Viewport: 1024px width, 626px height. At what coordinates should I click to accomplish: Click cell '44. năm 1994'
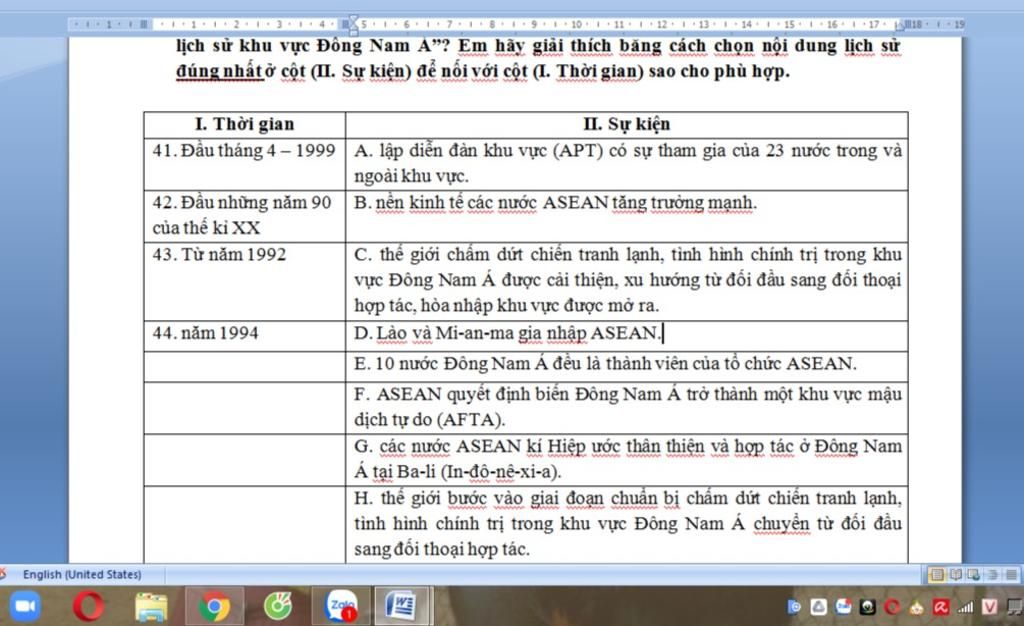click(245, 336)
